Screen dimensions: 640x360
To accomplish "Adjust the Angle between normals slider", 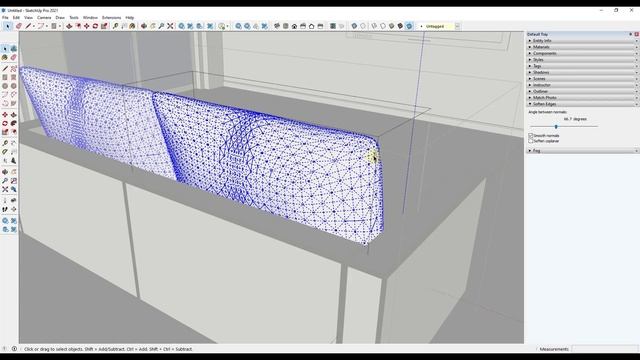I will point(556,127).
